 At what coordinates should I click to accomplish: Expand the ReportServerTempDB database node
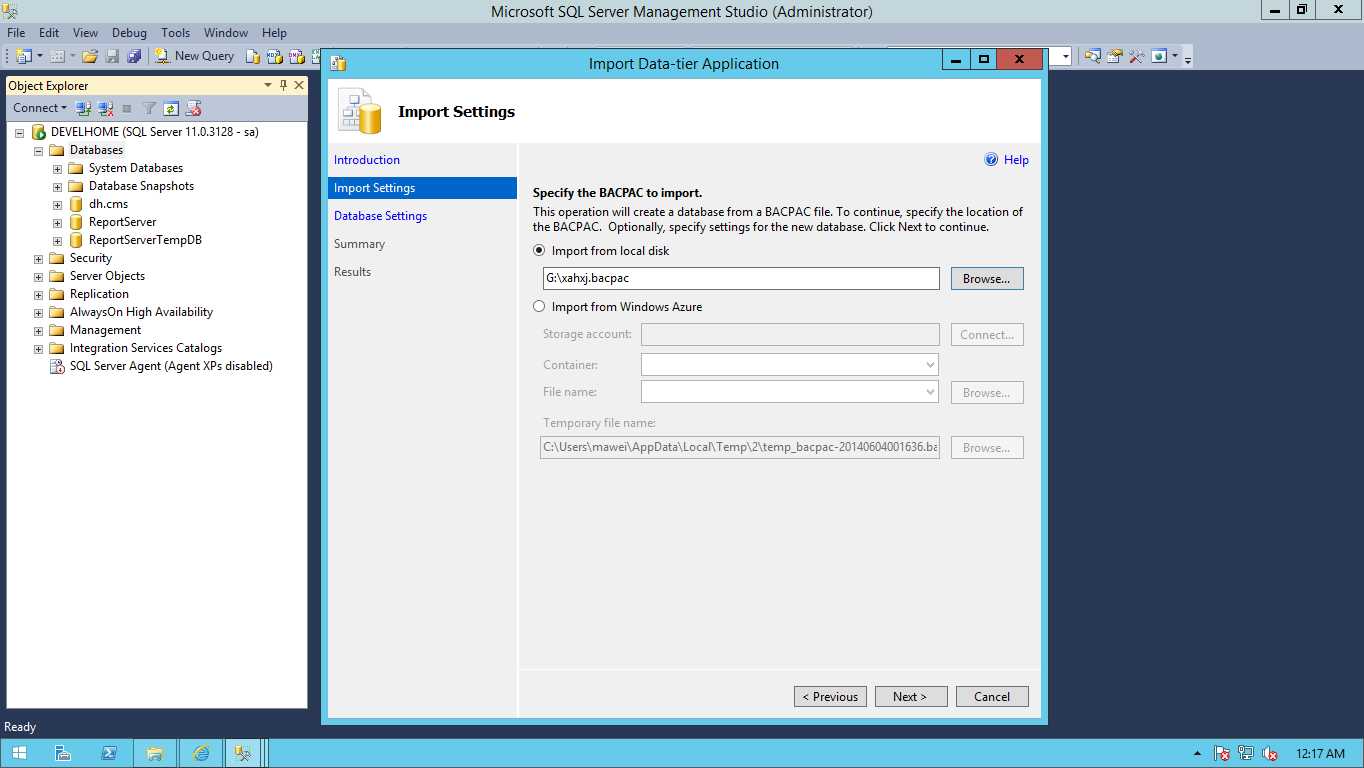[x=57, y=240]
